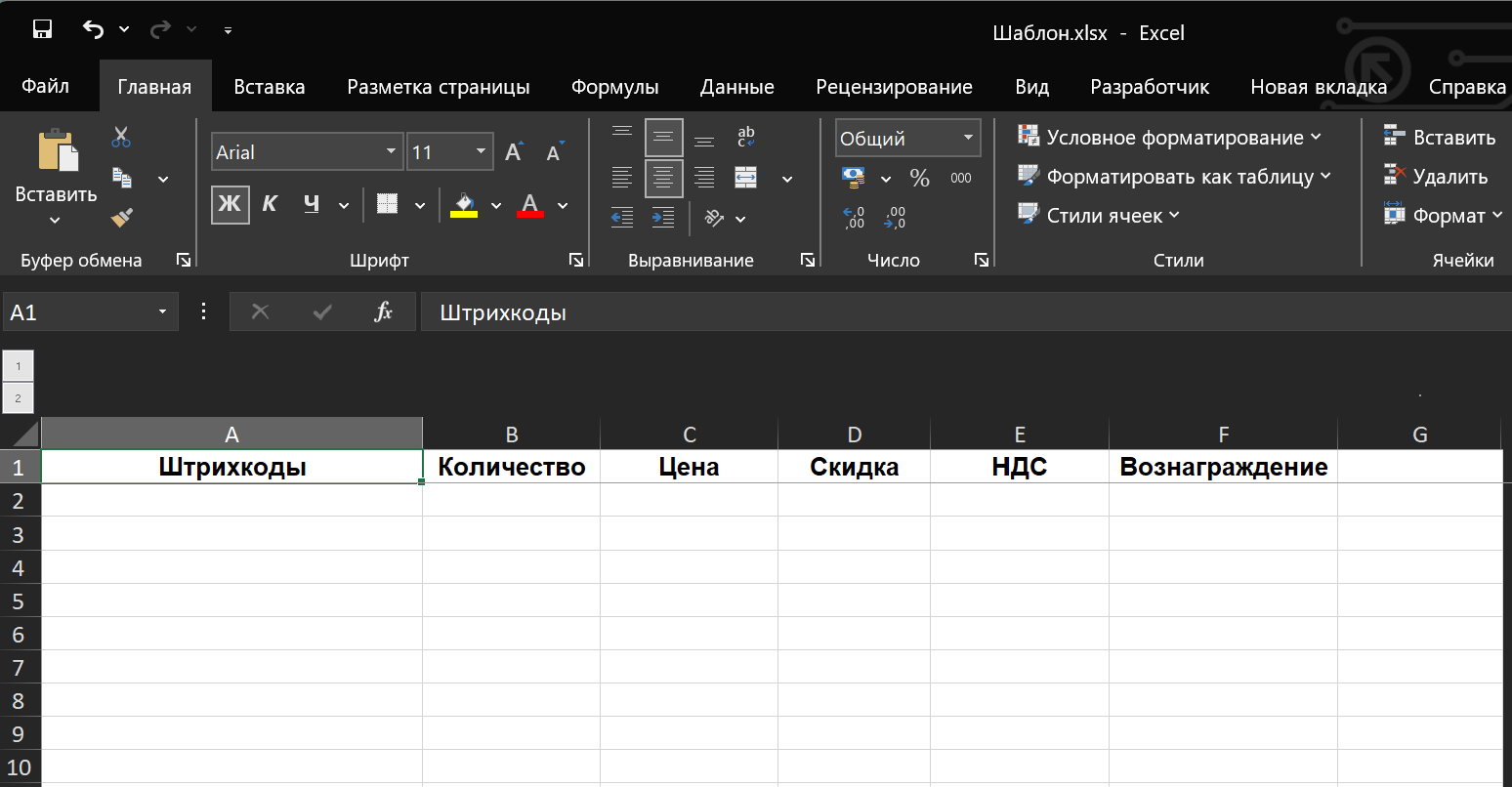Open the Файл tab
Viewport: 1512px width, 787px height.
pos(46,86)
